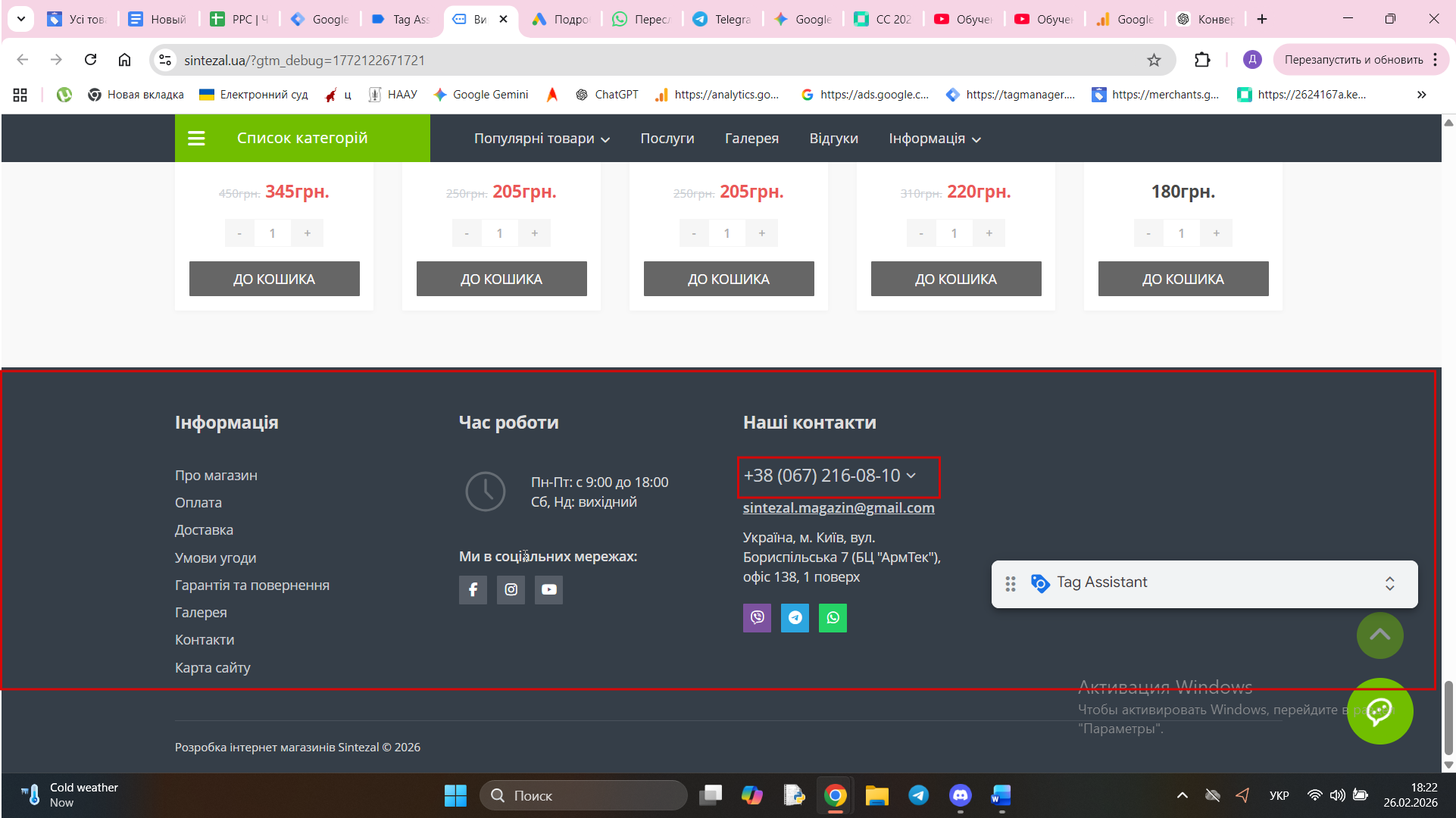Click the Telegram contact icon in footer
Viewport: 1456px width, 818px height.
click(x=795, y=617)
